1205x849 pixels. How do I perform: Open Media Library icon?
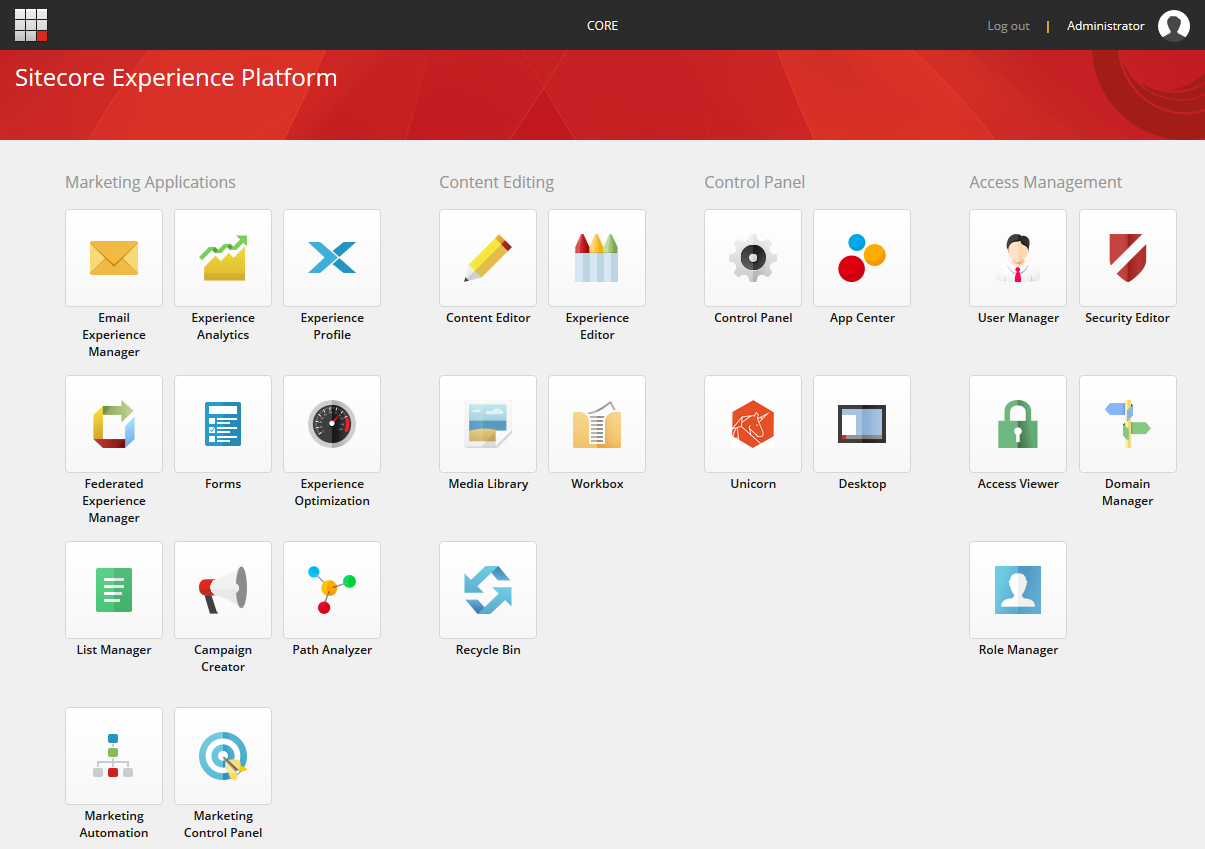point(488,424)
